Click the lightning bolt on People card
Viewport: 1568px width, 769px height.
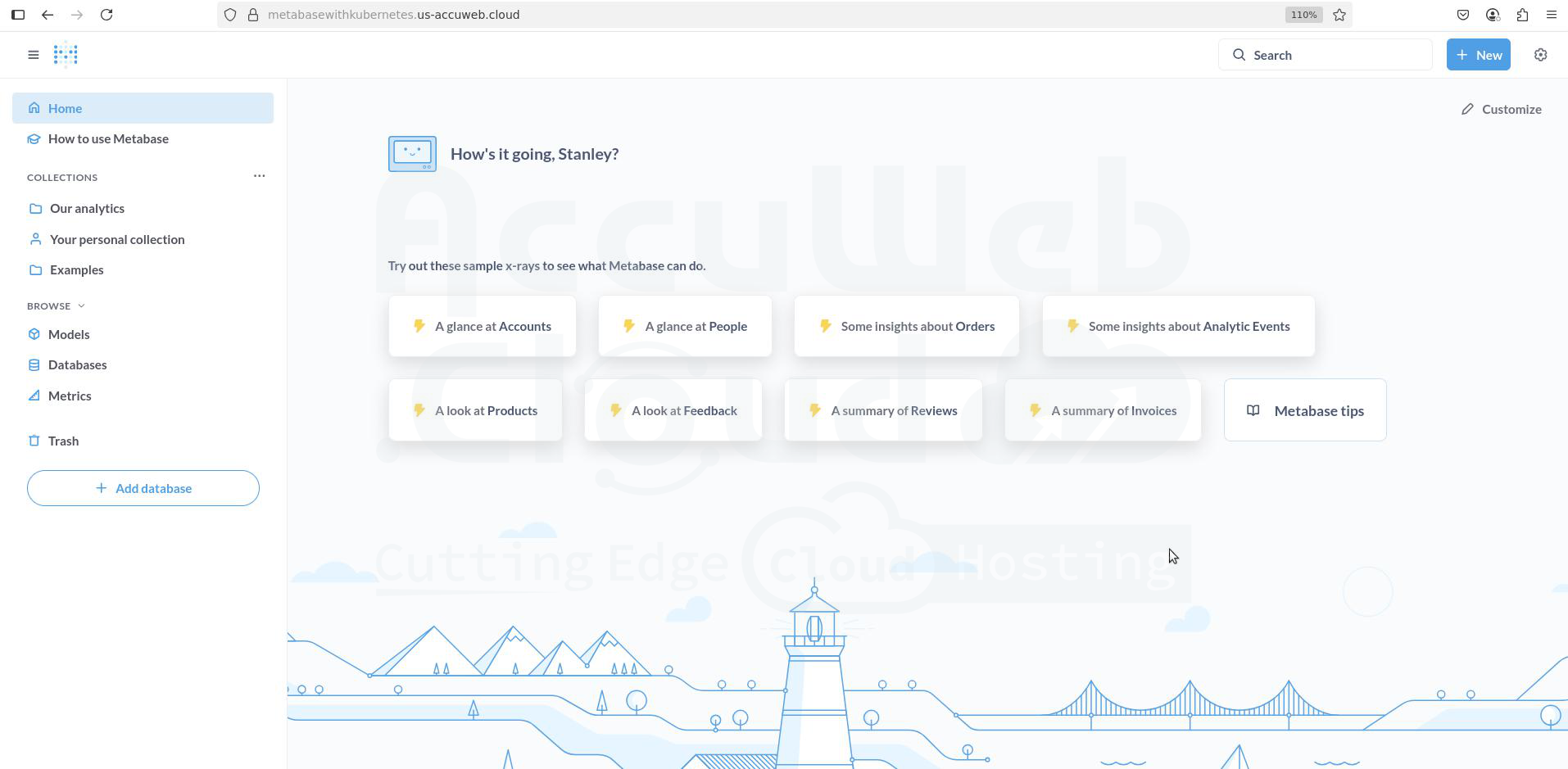[628, 326]
